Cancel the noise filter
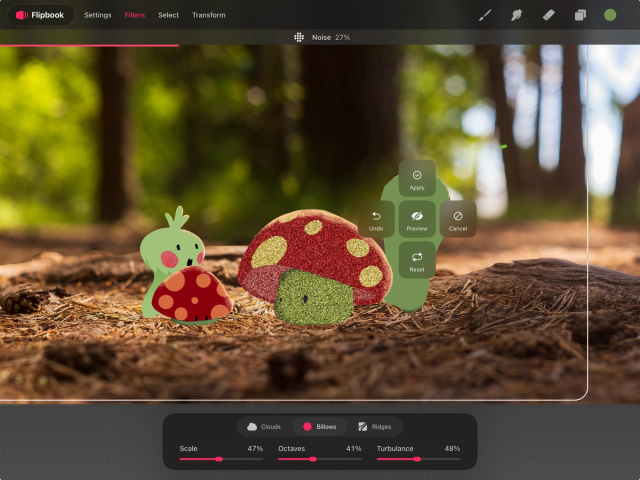Viewport: 640px width, 480px height. coord(458,220)
